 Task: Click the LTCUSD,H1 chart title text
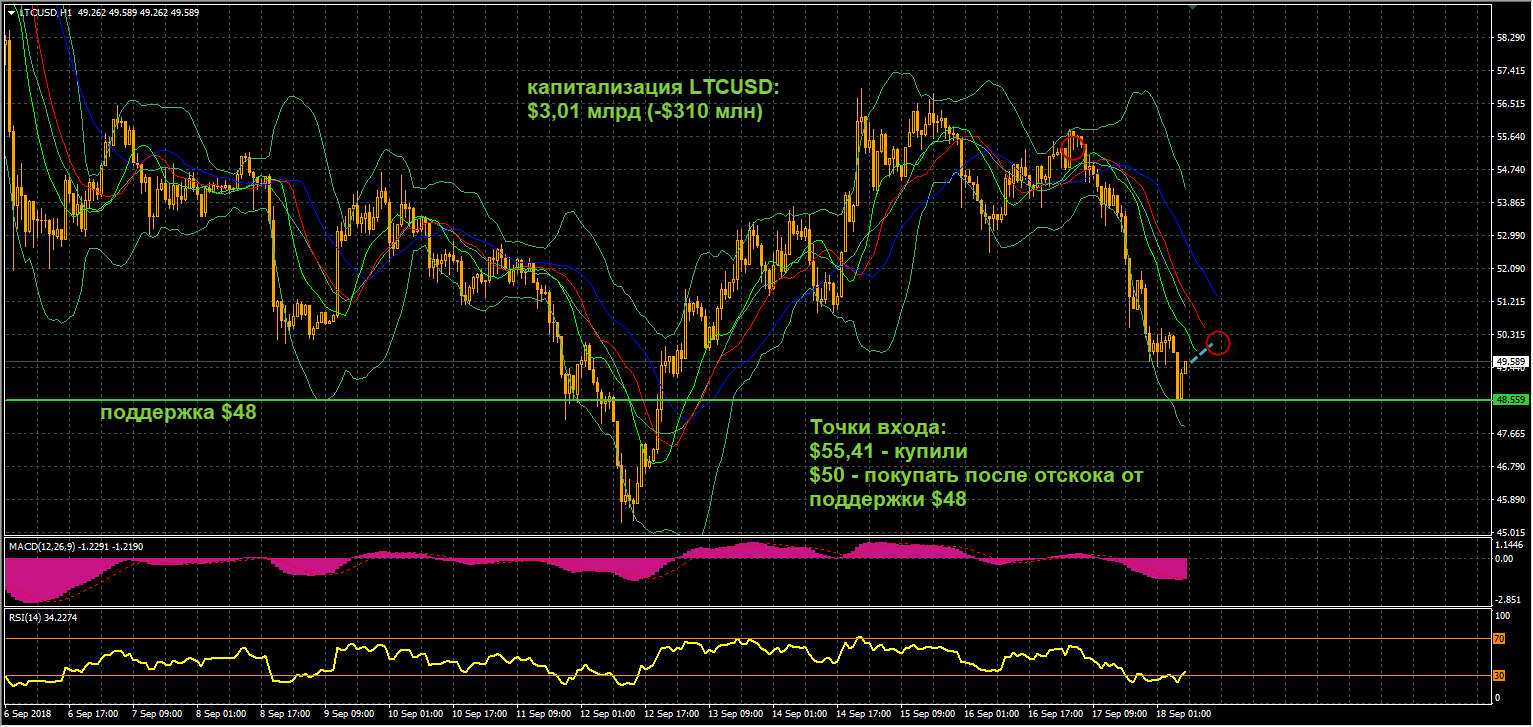pos(44,13)
